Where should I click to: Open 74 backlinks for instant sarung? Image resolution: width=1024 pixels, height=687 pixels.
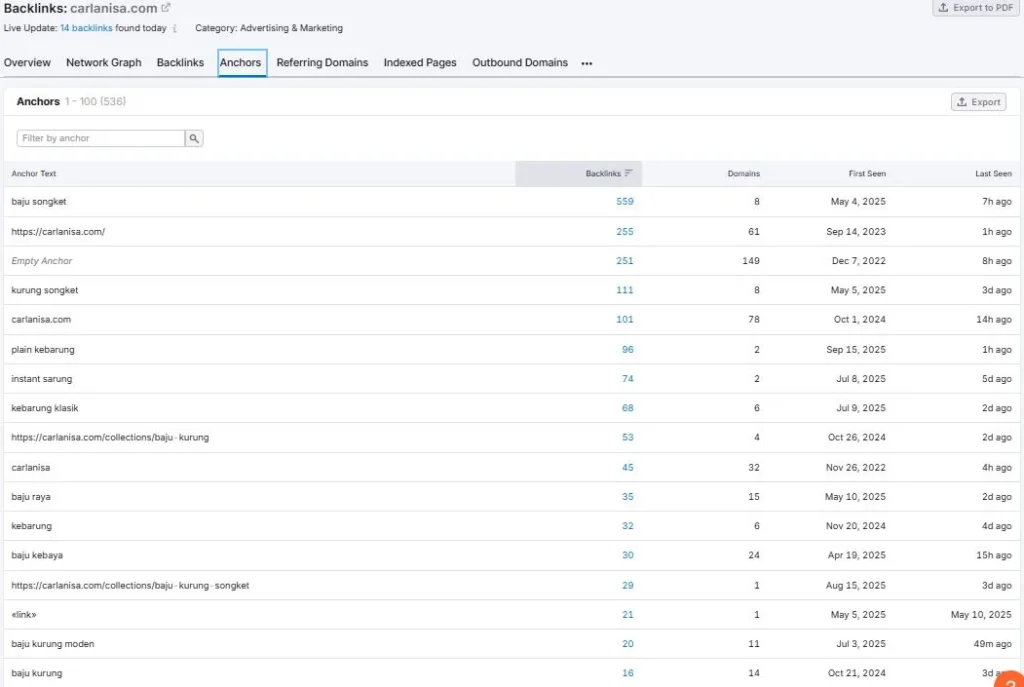[x=628, y=379]
